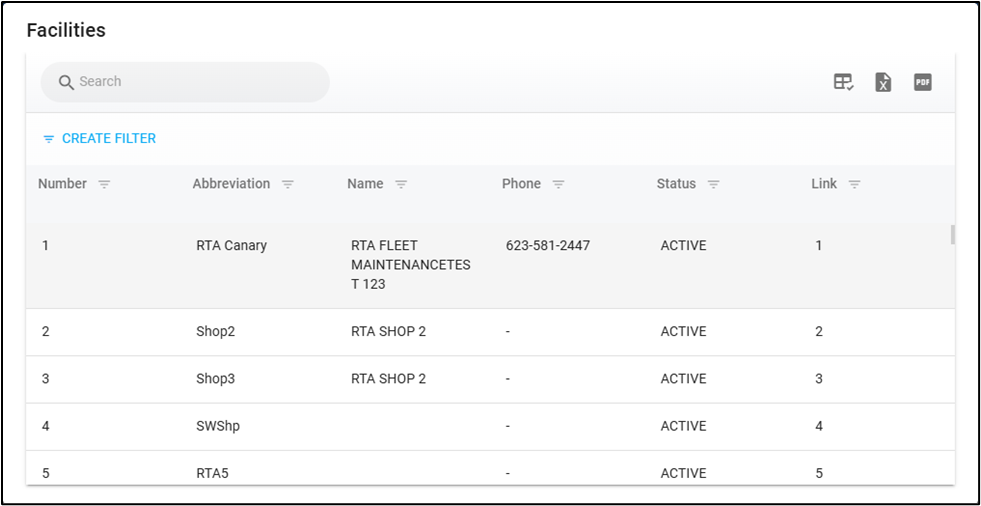Sort by the Status column header
The height and width of the screenshot is (506, 981).
676,184
